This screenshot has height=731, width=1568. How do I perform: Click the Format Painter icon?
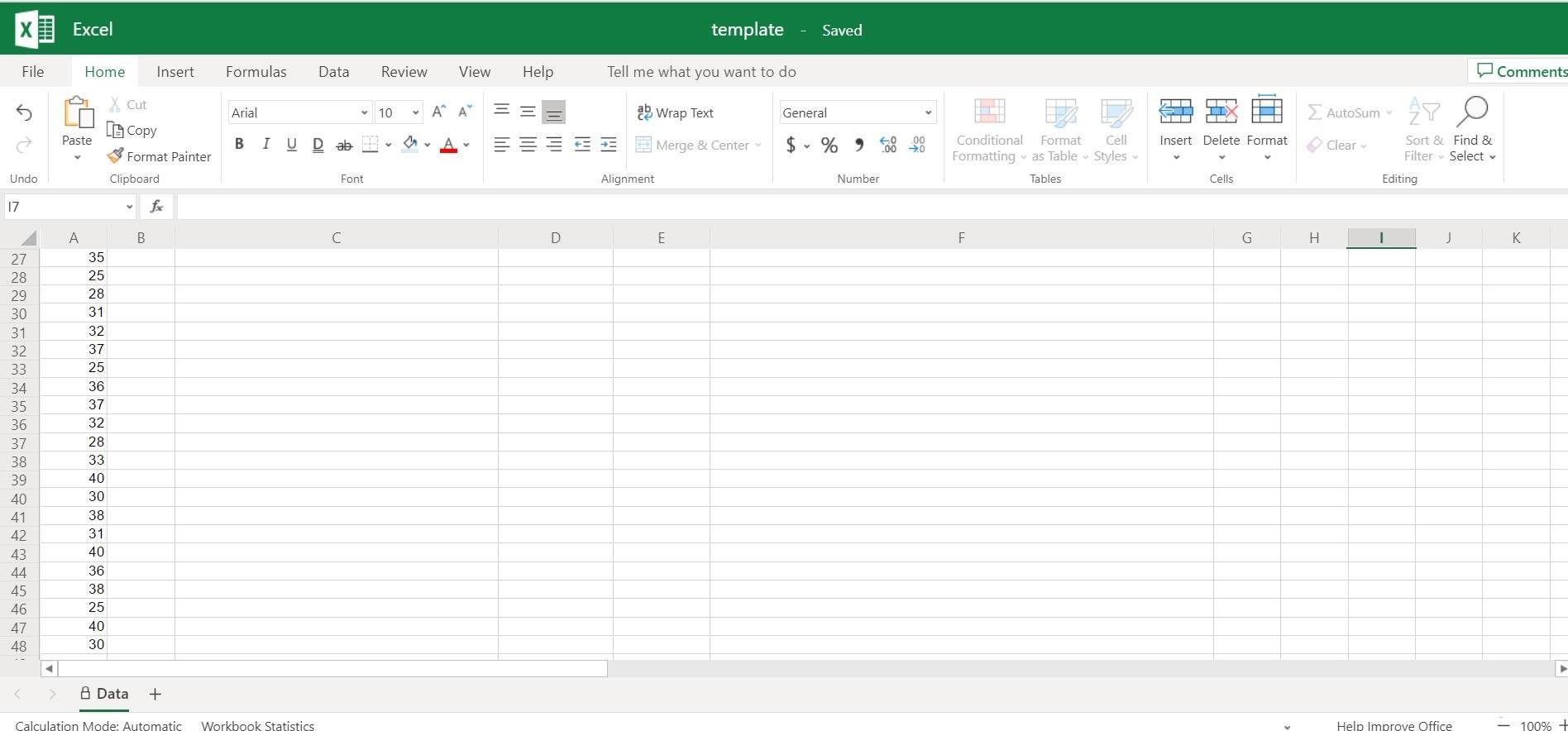coord(115,156)
